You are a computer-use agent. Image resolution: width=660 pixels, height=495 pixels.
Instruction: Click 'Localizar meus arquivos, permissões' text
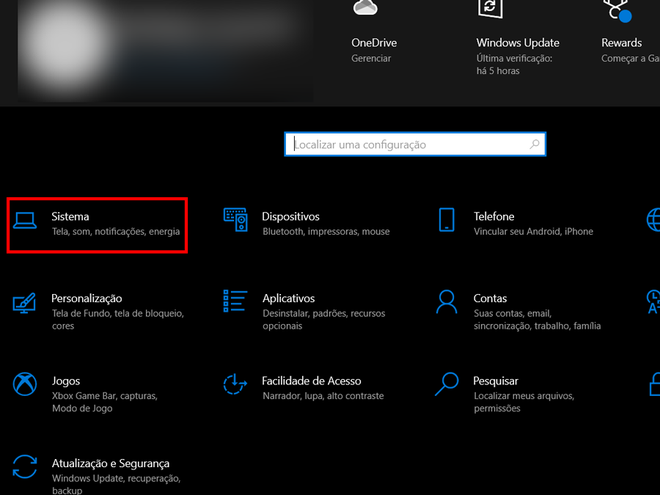point(524,402)
